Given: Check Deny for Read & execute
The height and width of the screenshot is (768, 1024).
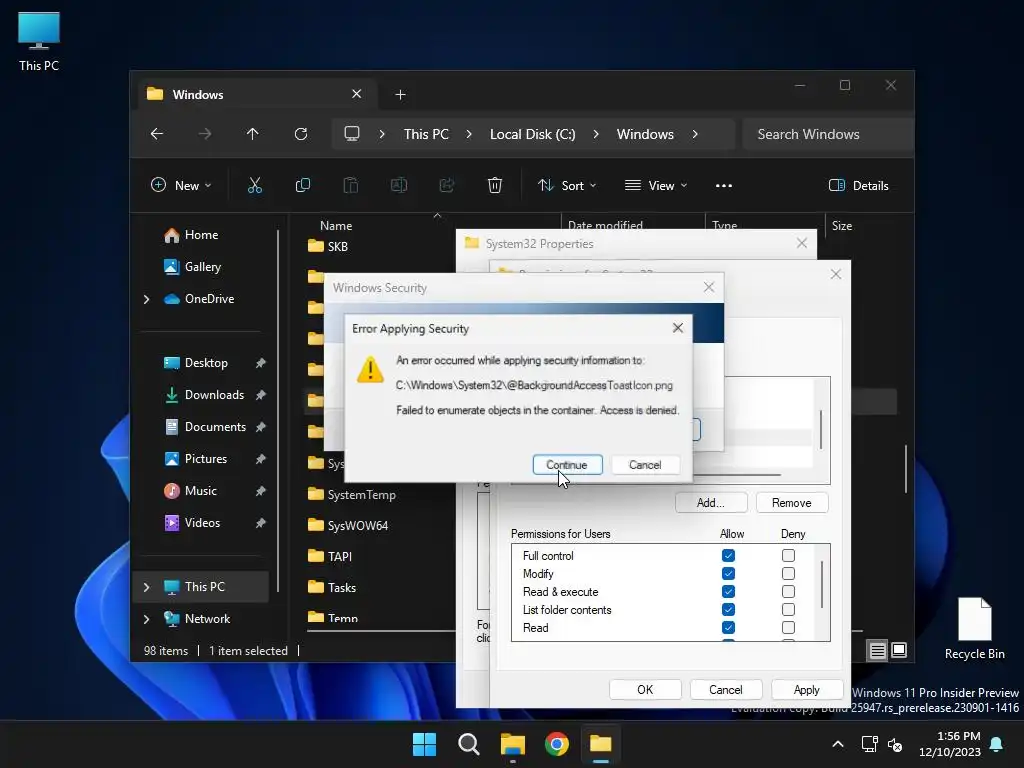Looking at the screenshot, I should pyautogui.click(x=788, y=591).
